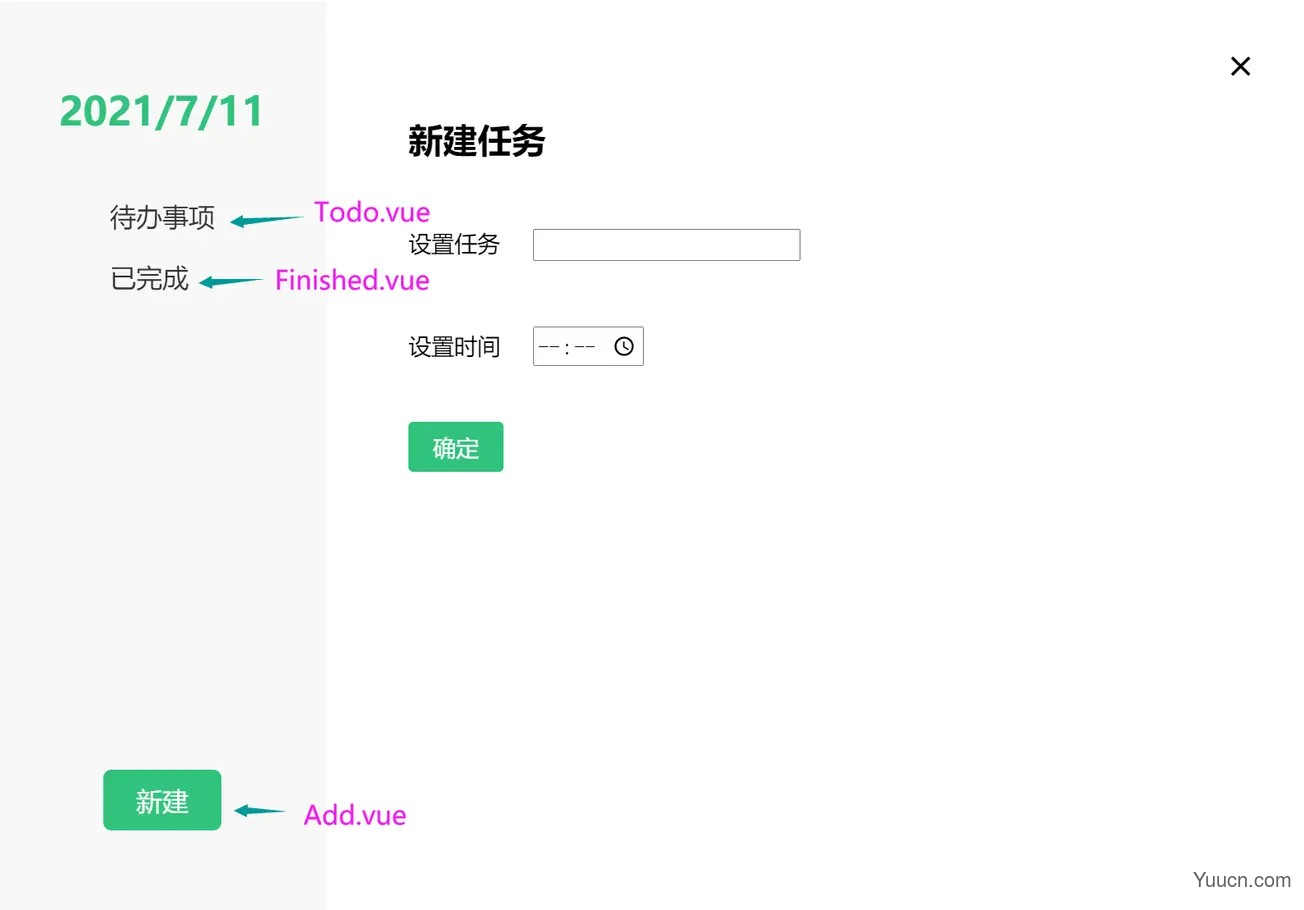Click the Yuucn.com watermark
Image resolution: width=1304 pixels, height=910 pixels.
pos(1241,880)
